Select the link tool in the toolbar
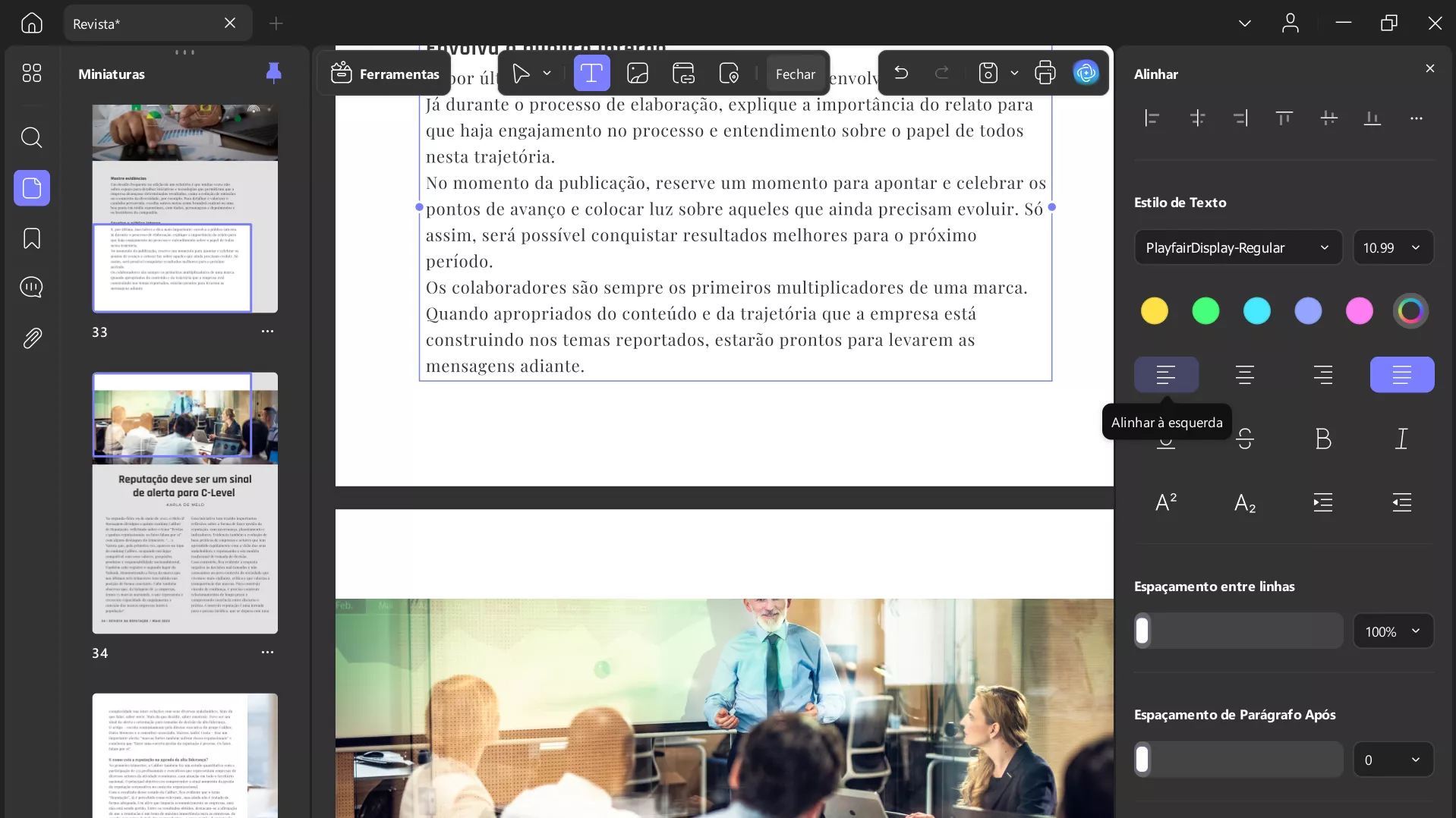The height and width of the screenshot is (818, 1456). 683,74
